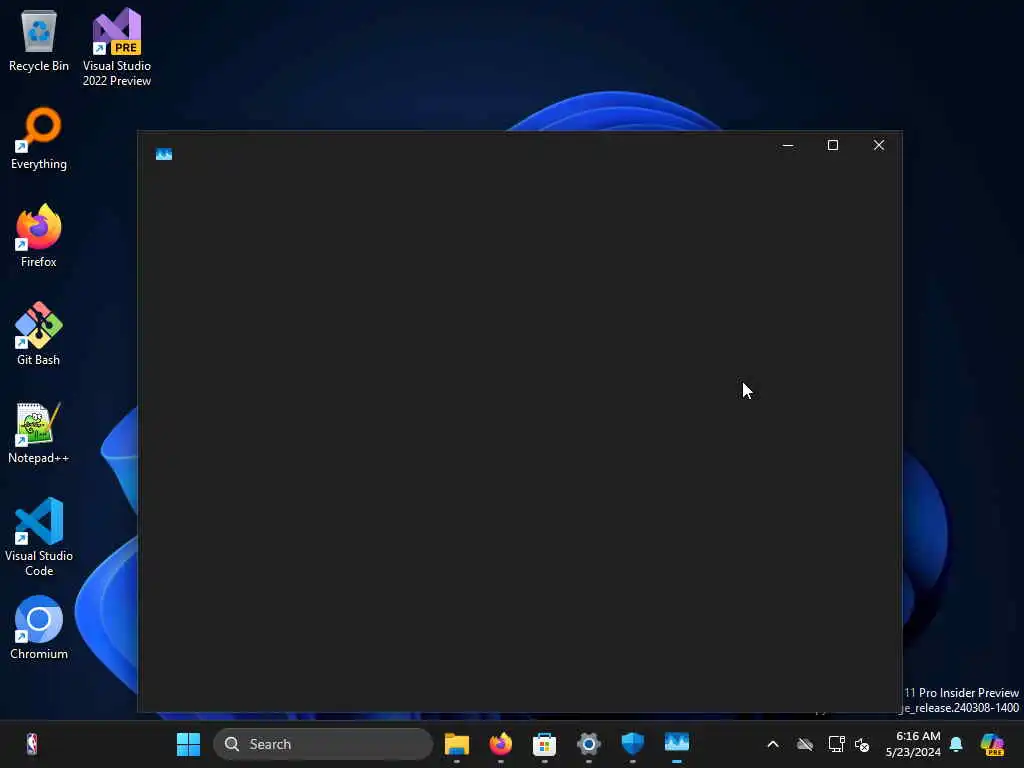Open the Everything search shortcut
The width and height of the screenshot is (1024, 768).
tap(39, 138)
